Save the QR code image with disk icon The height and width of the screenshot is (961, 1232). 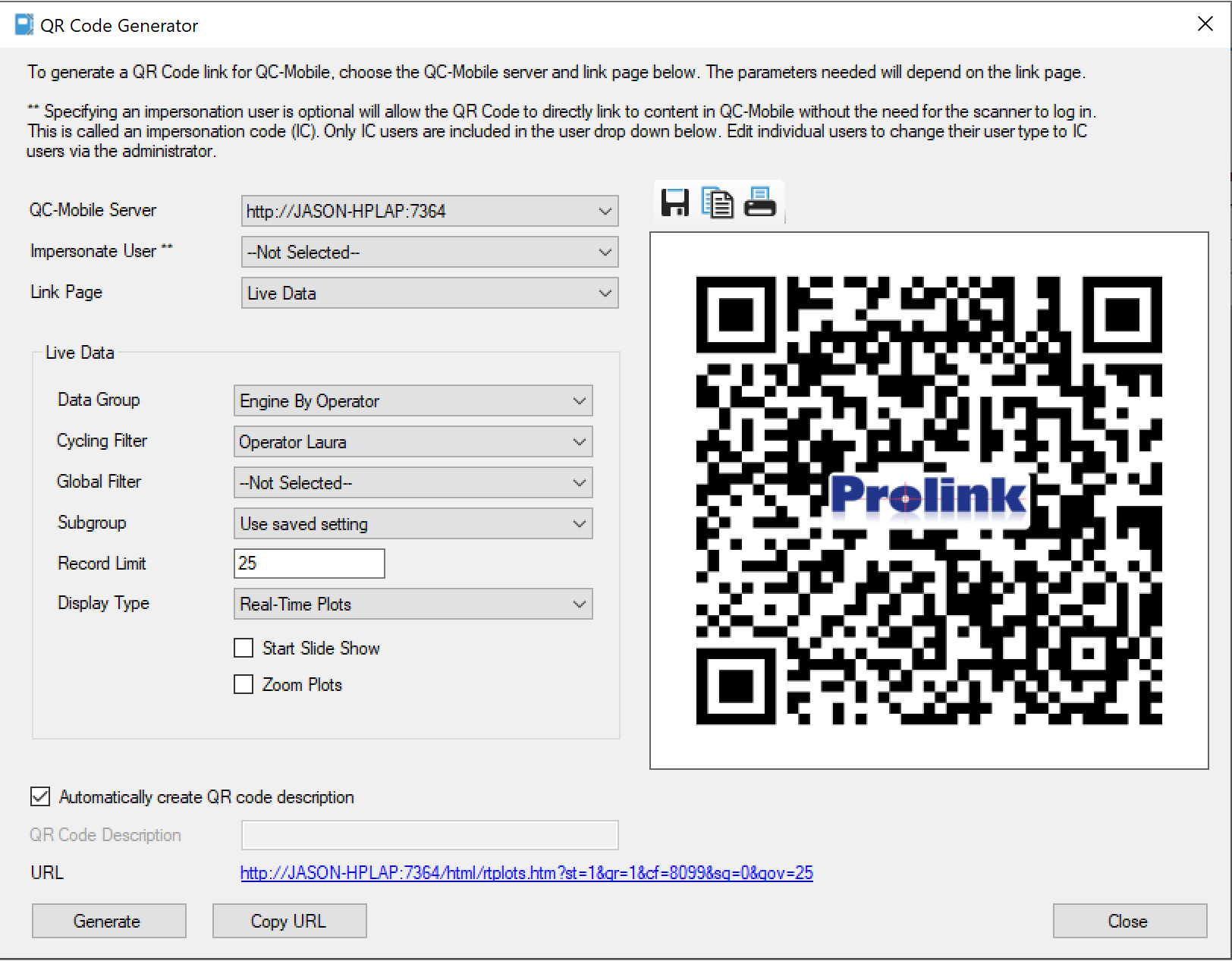pos(674,203)
